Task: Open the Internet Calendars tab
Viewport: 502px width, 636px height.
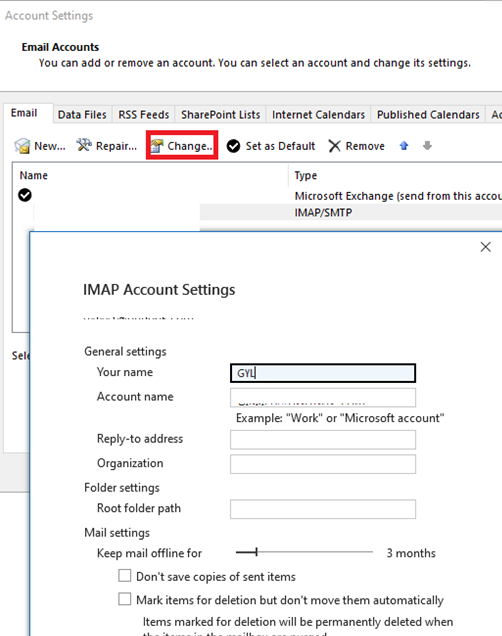Action: [x=318, y=115]
